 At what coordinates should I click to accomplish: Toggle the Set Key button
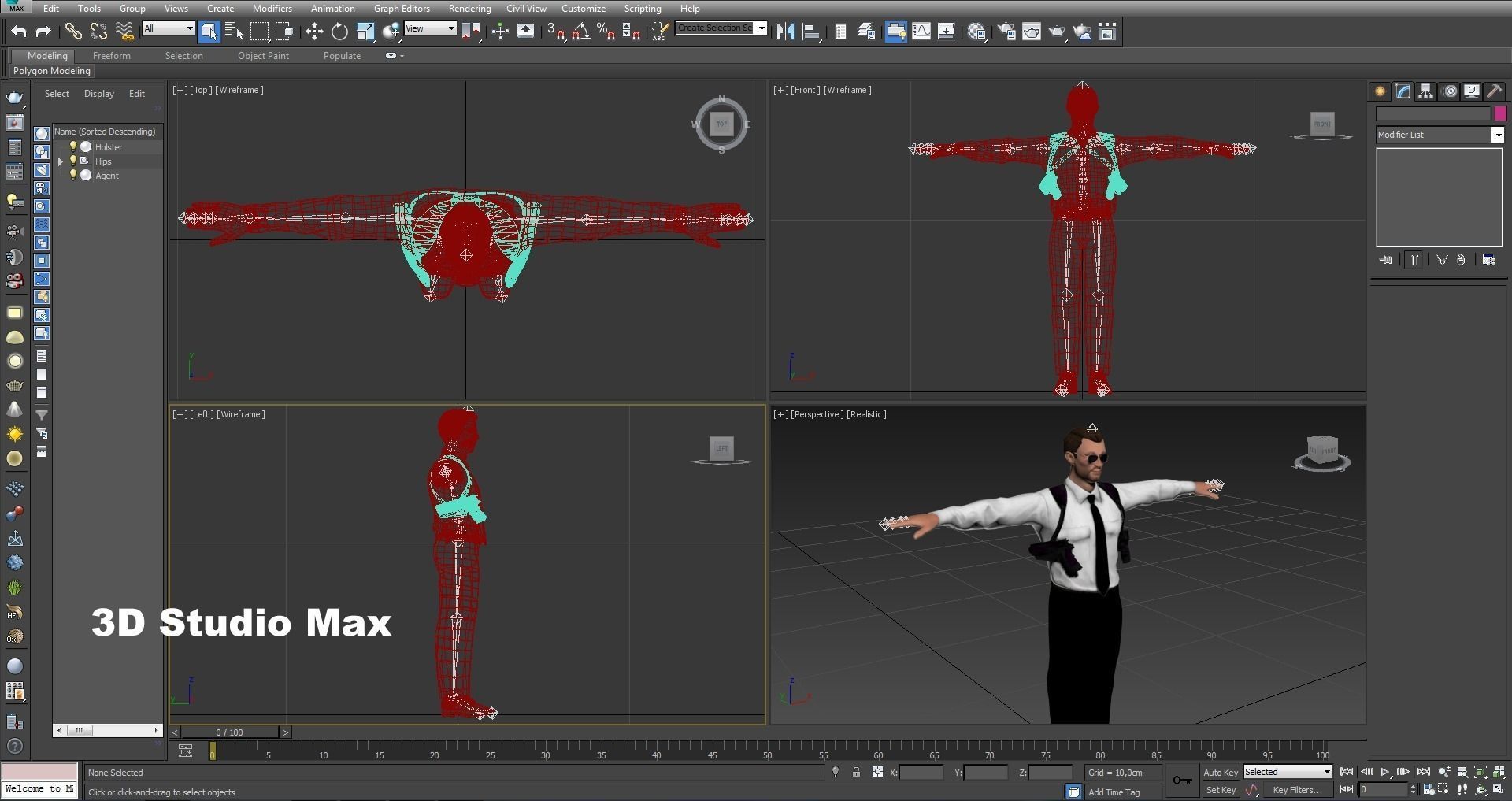pos(1221,790)
